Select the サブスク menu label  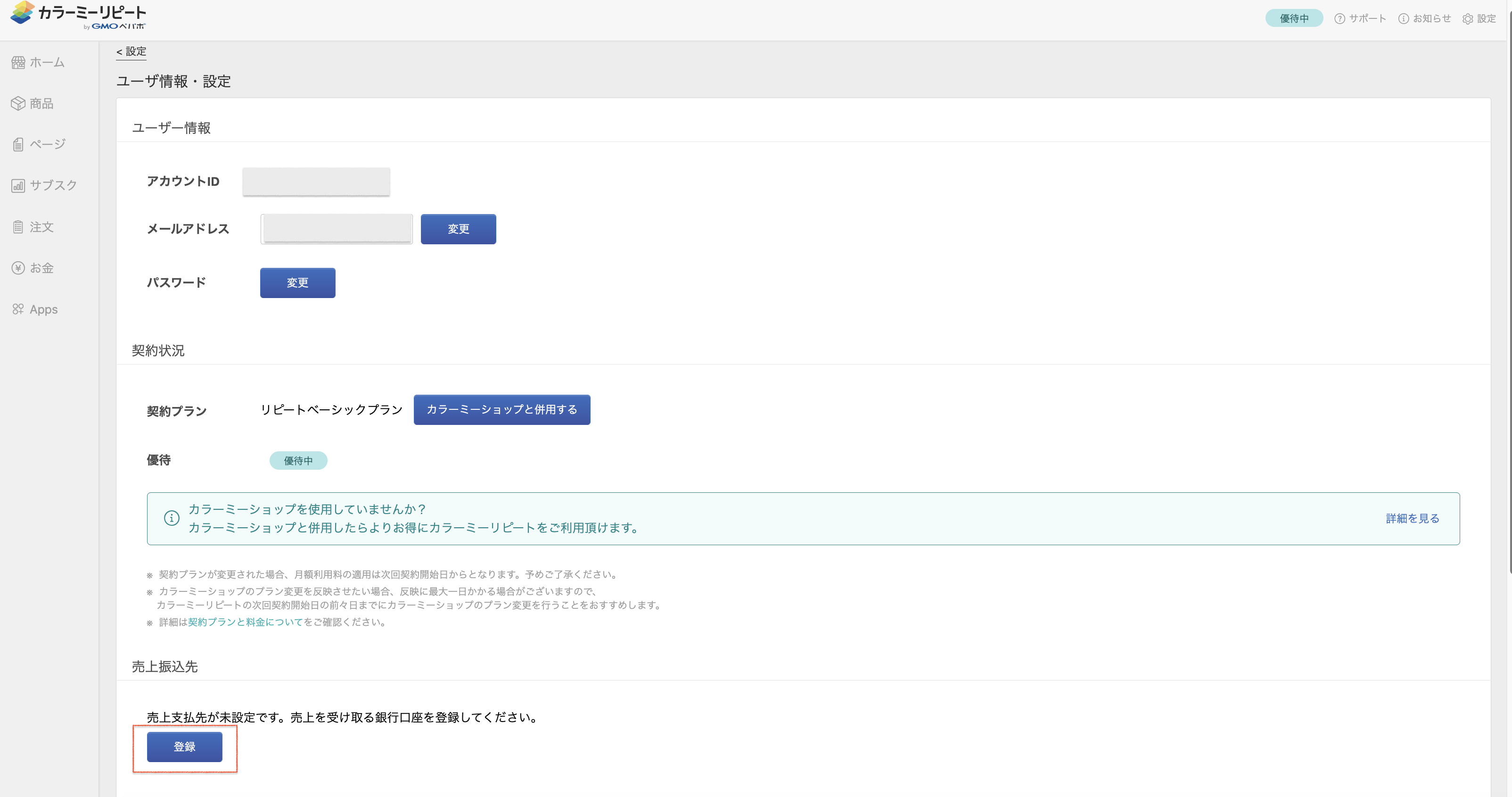pos(53,186)
